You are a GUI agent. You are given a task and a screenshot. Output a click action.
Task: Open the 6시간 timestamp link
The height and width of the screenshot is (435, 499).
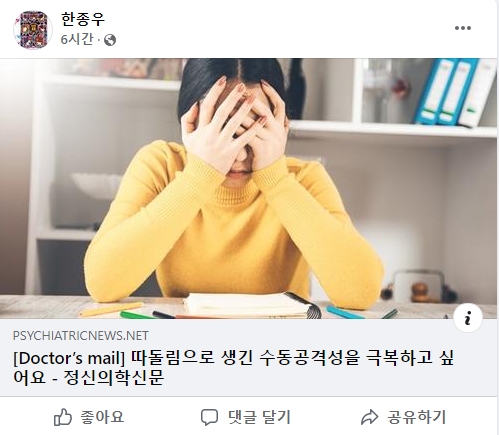(x=77, y=40)
